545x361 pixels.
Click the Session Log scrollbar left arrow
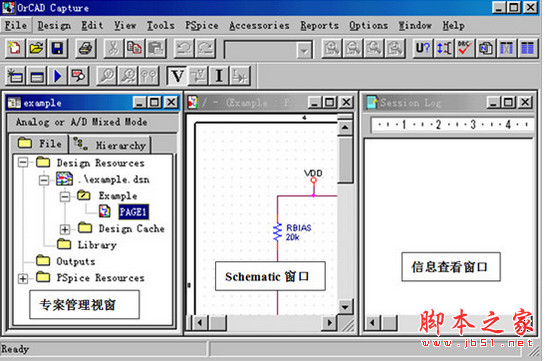click(x=372, y=323)
